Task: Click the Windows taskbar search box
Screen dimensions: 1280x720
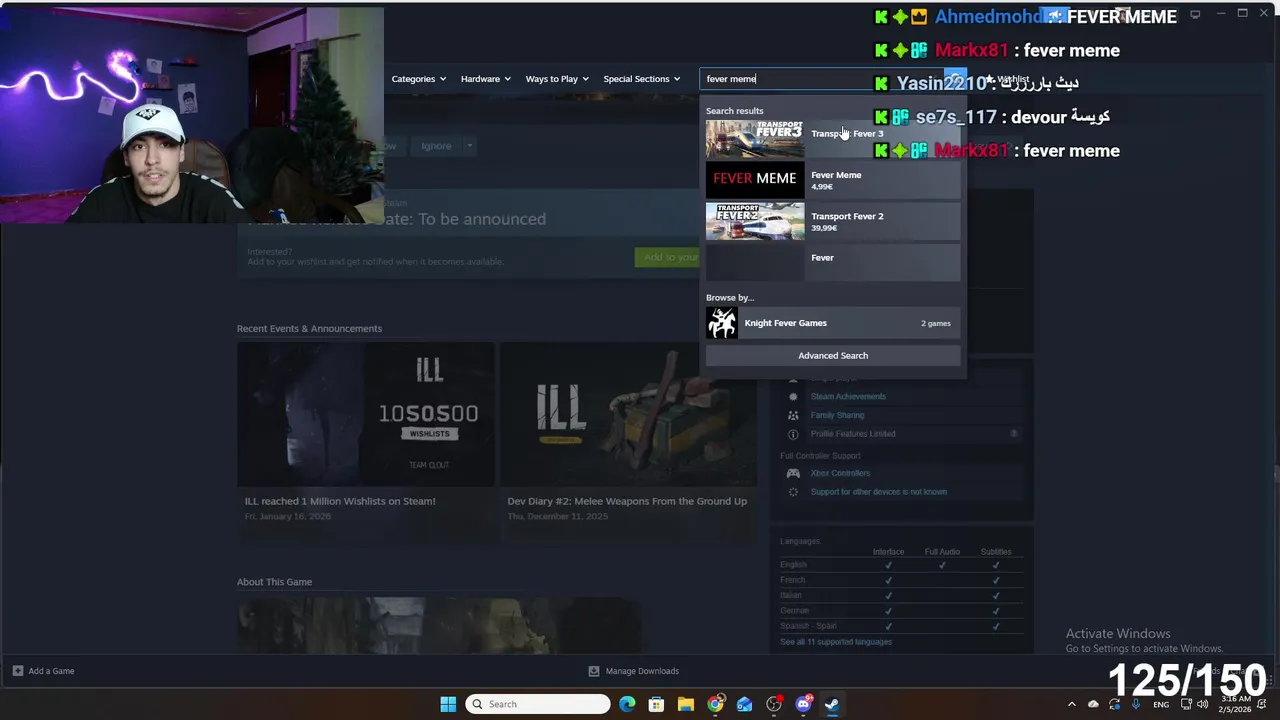Action: (x=538, y=704)
